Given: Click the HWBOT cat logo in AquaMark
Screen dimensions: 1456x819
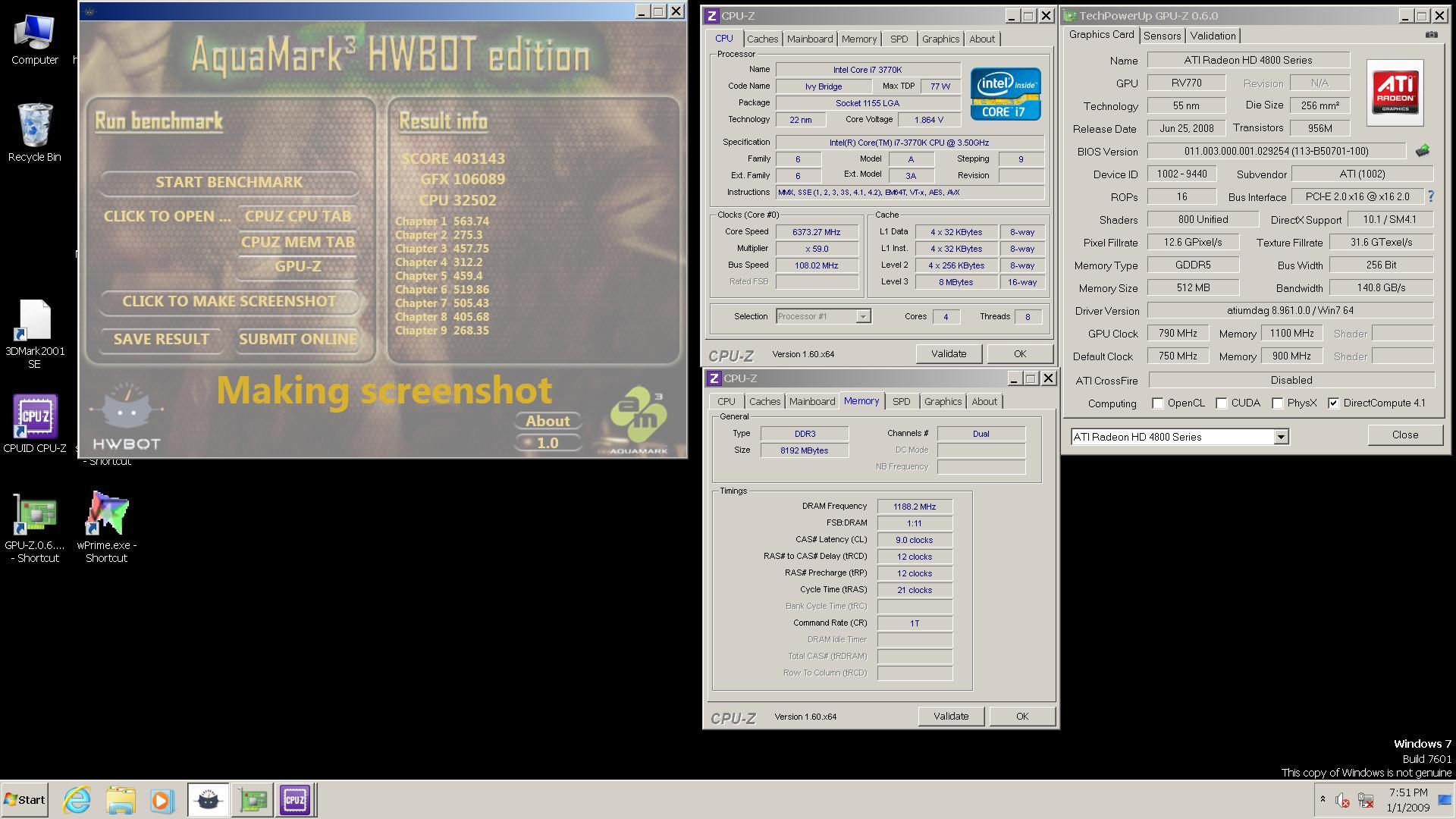Looking at the screenshot, I should coord(127,416).
